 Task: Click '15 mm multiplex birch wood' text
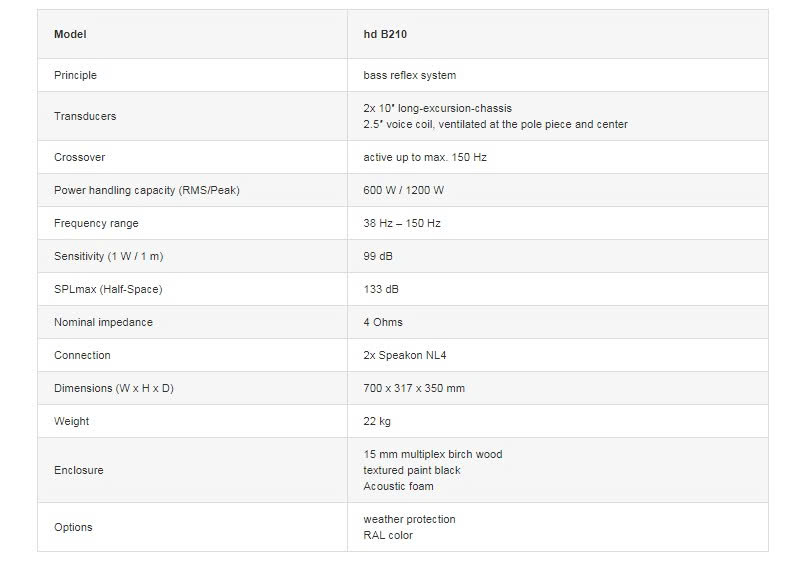[432, 454]
